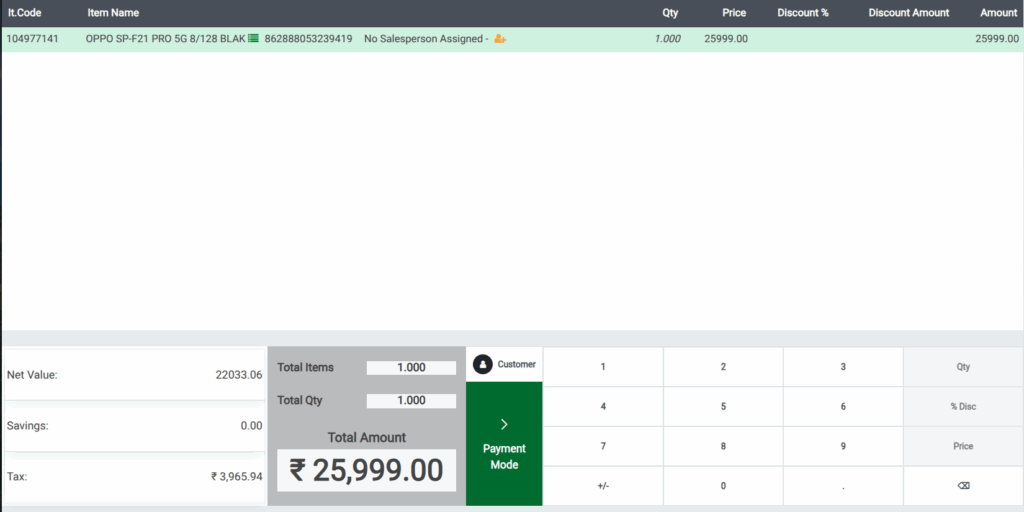Open Payment Mode
The height and width of the screenshot is (512, 1024).
pos(504,444)
